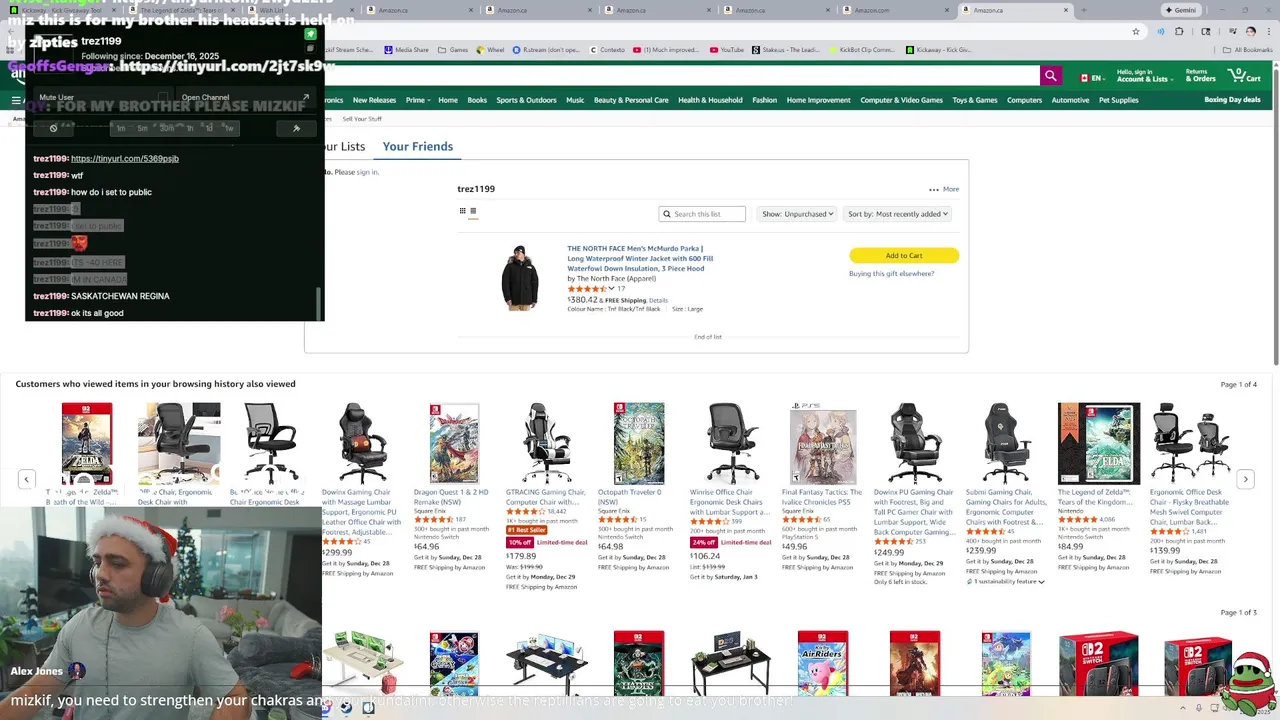Click the ban icon in the user card
The image size is (1280, 720).
click(54, 128)
